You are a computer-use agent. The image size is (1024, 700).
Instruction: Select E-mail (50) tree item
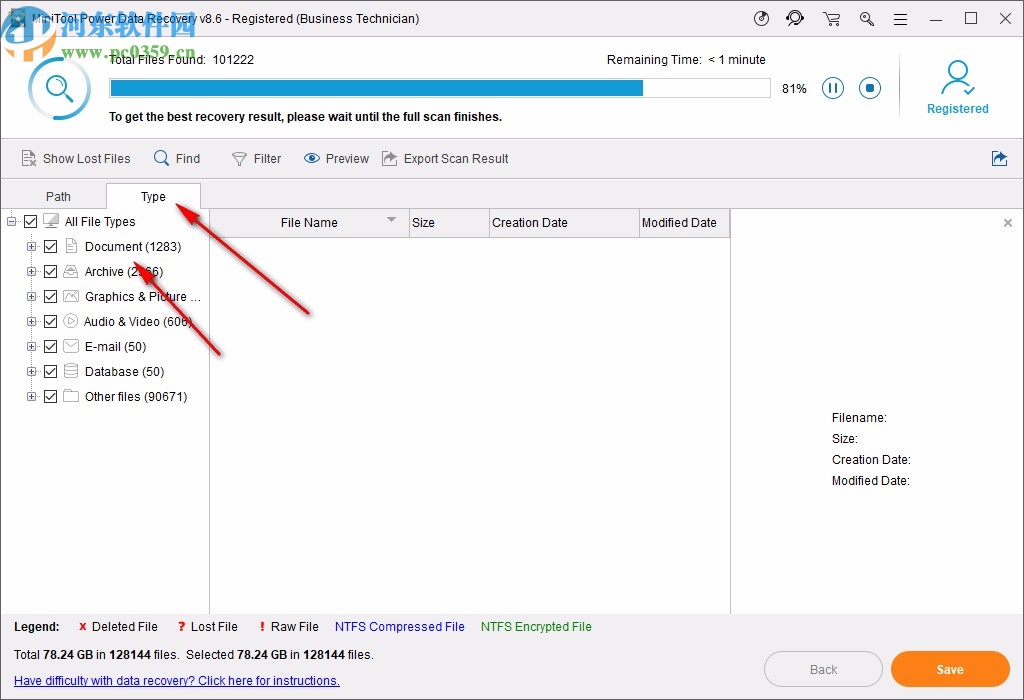click(x=116, y=346)
